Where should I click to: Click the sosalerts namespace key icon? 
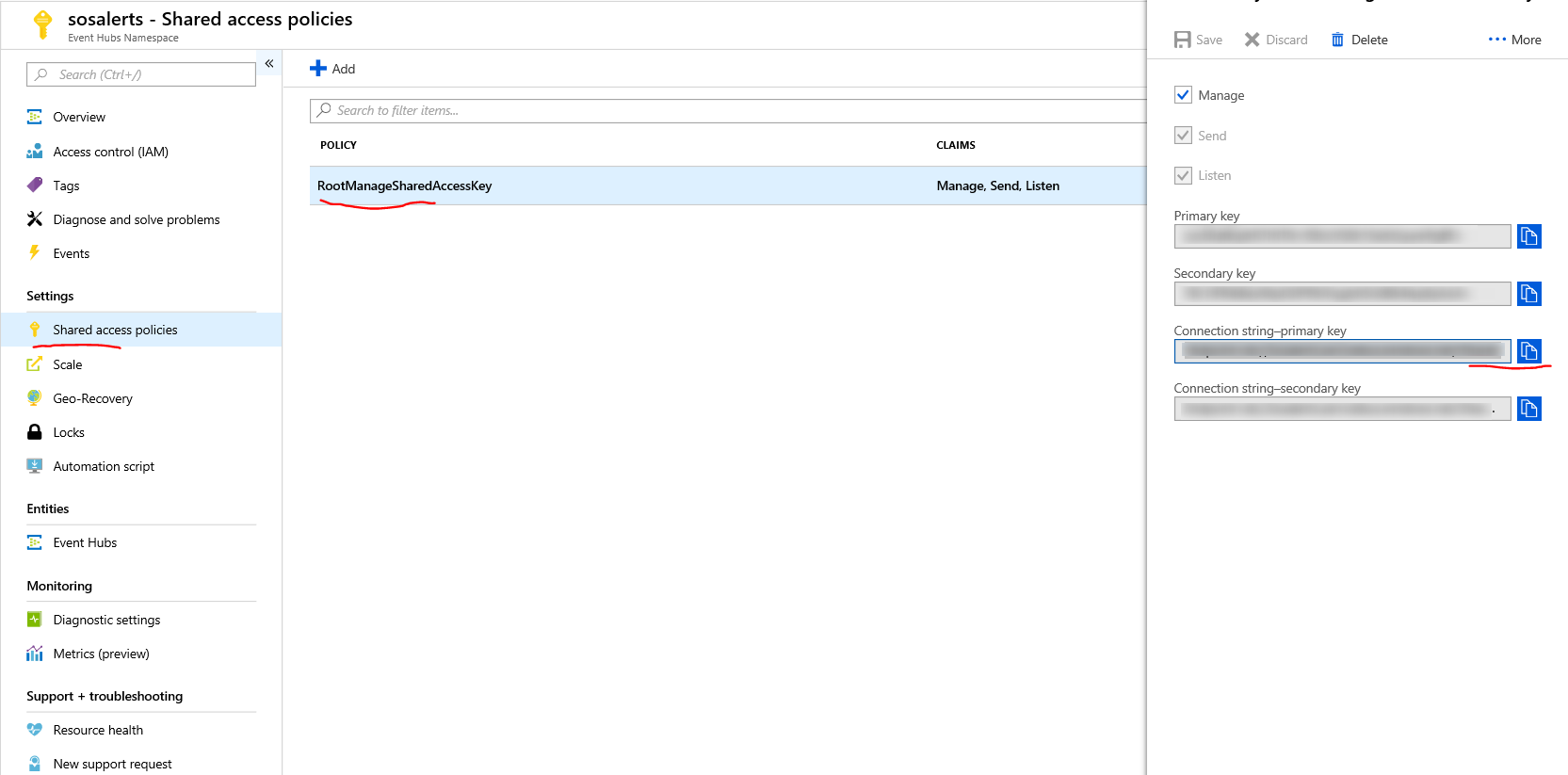(x=42, y=24)
